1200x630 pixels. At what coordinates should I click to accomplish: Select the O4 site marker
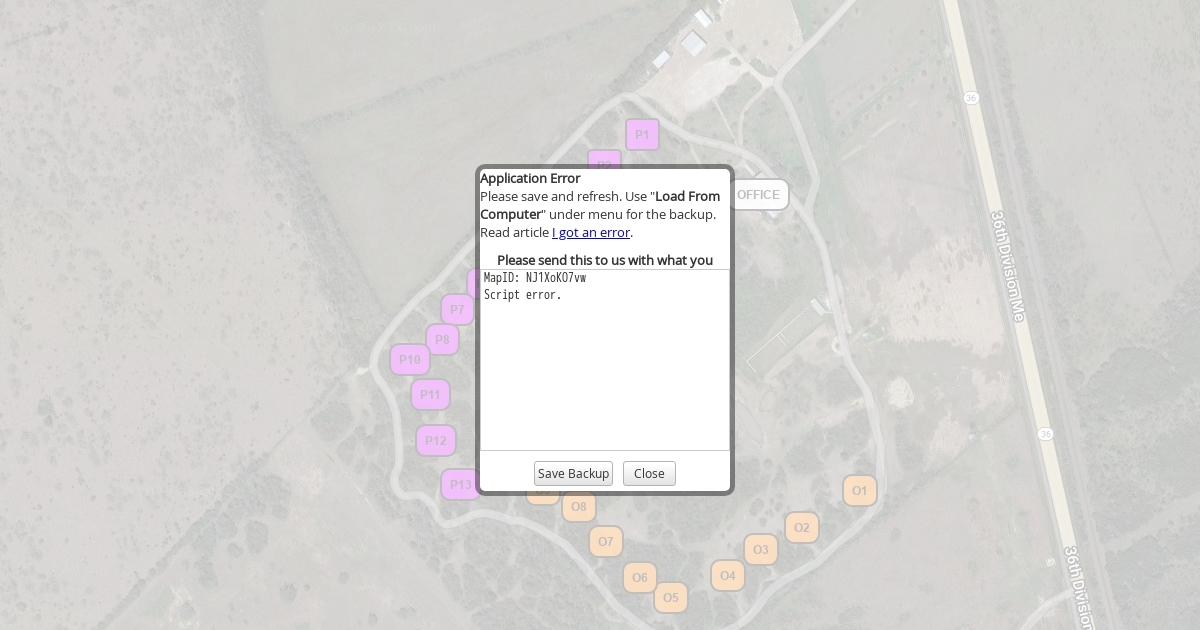coord(728,575)
